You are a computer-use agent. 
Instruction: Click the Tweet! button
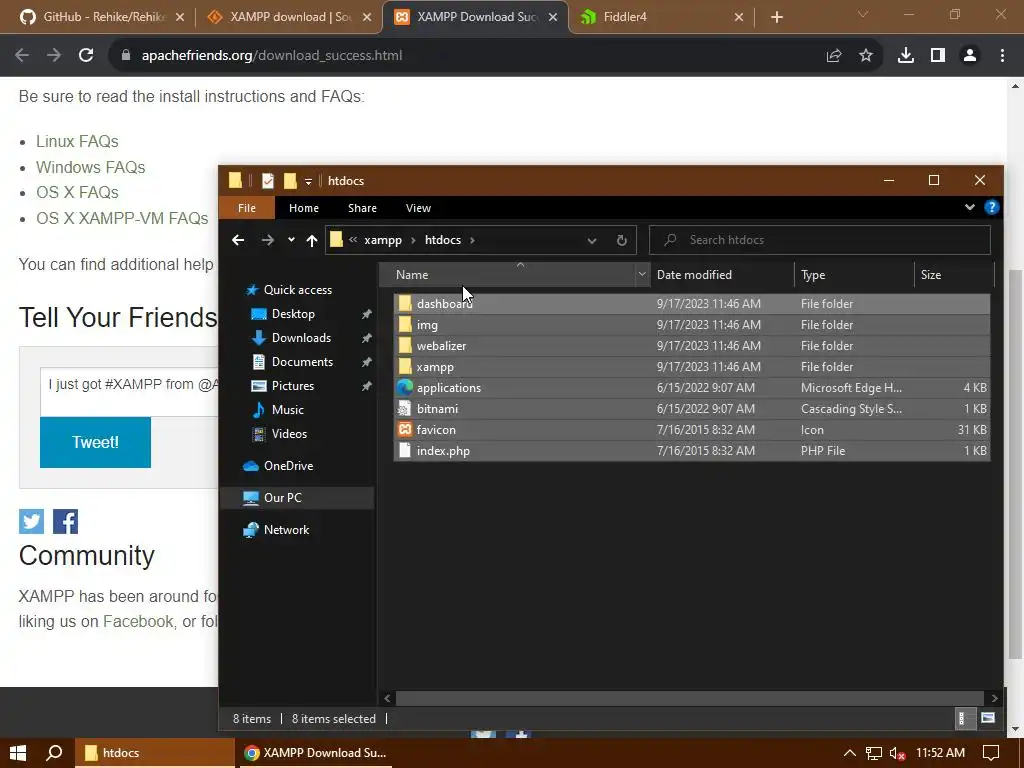tap(95, 442)
